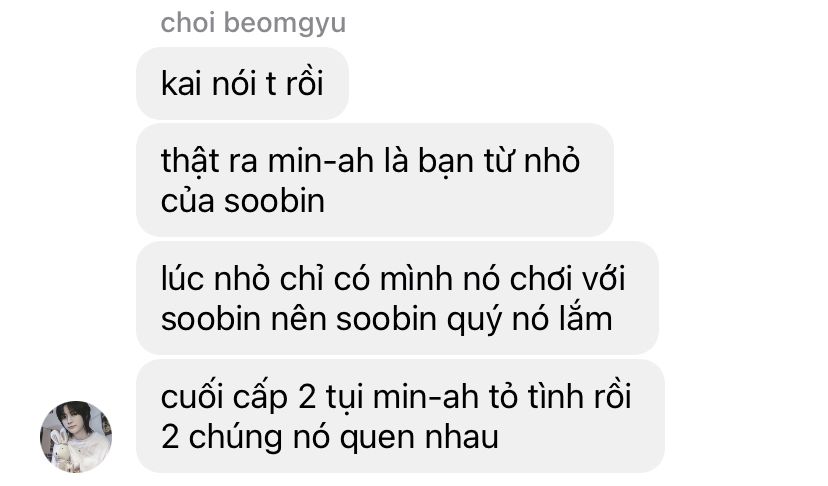Image resolution: width=828 pixels, height=486 pixels.
Task: Click "chơi với" in the third message
Action: point(567,279)
